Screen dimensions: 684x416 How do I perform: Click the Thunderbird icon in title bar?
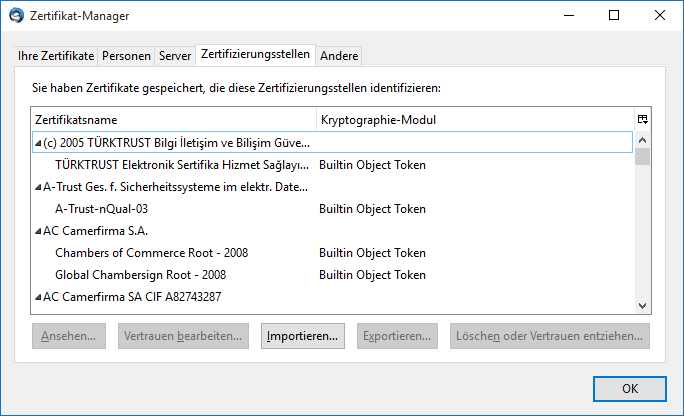16,16
